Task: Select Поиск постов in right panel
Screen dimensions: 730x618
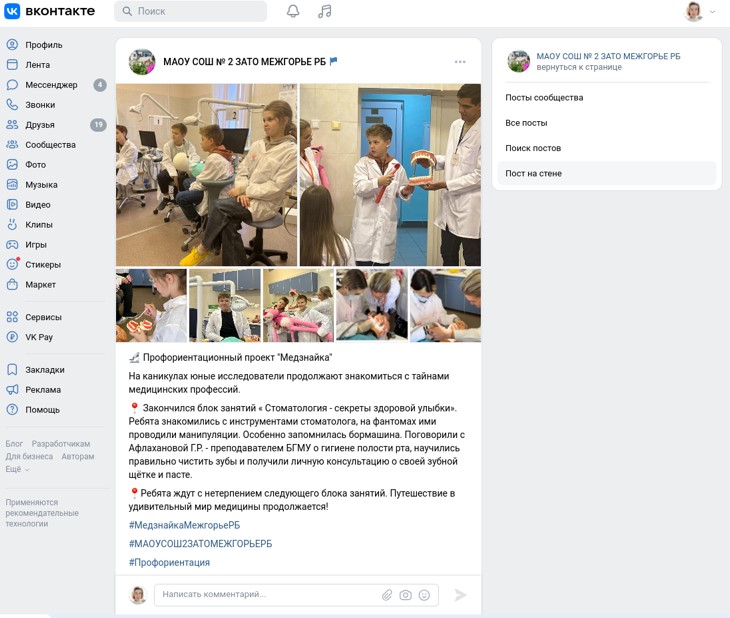Action: point(533,148)
